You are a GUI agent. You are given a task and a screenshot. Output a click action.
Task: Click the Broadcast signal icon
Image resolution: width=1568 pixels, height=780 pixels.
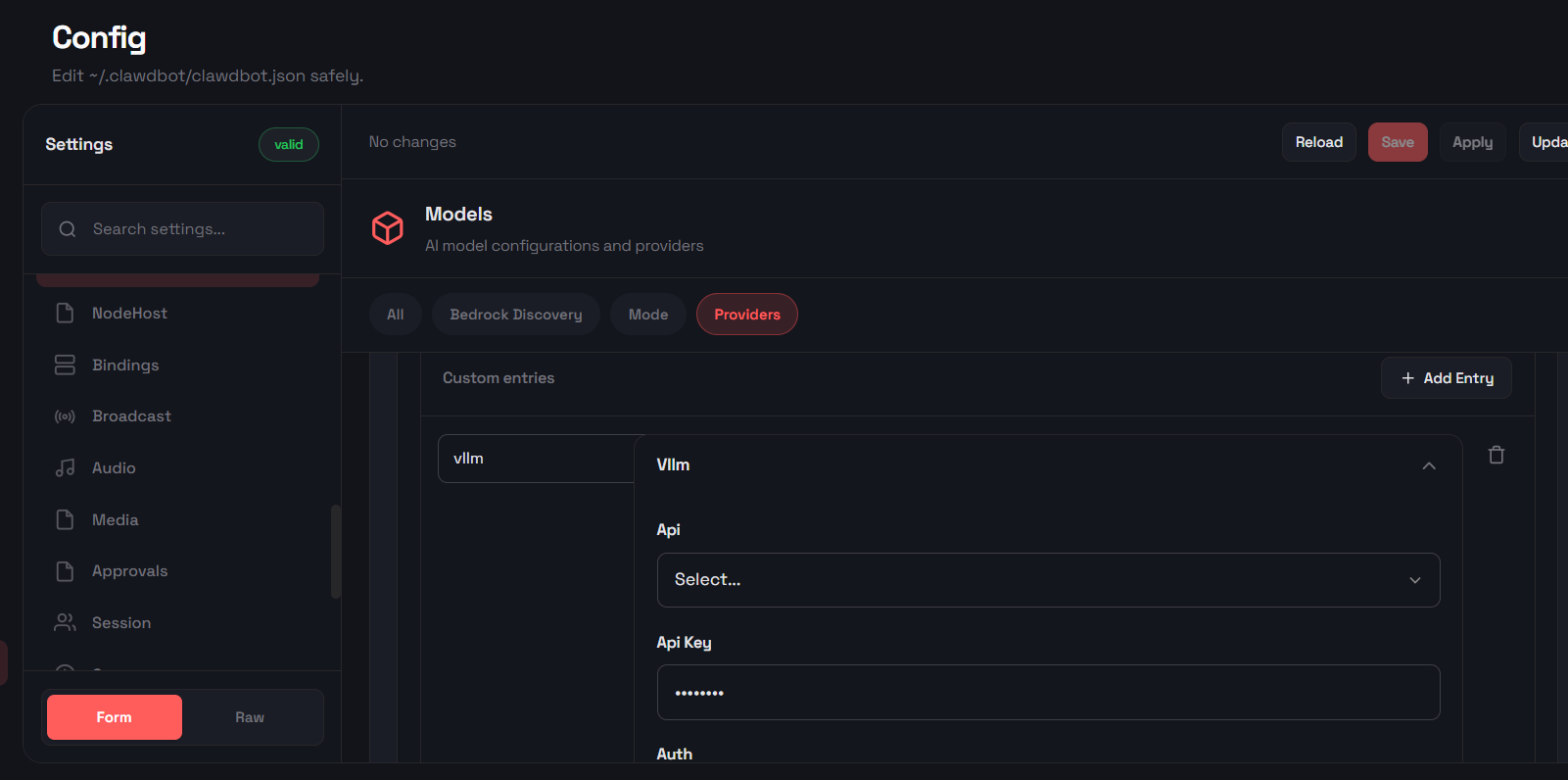pos(65,416)
